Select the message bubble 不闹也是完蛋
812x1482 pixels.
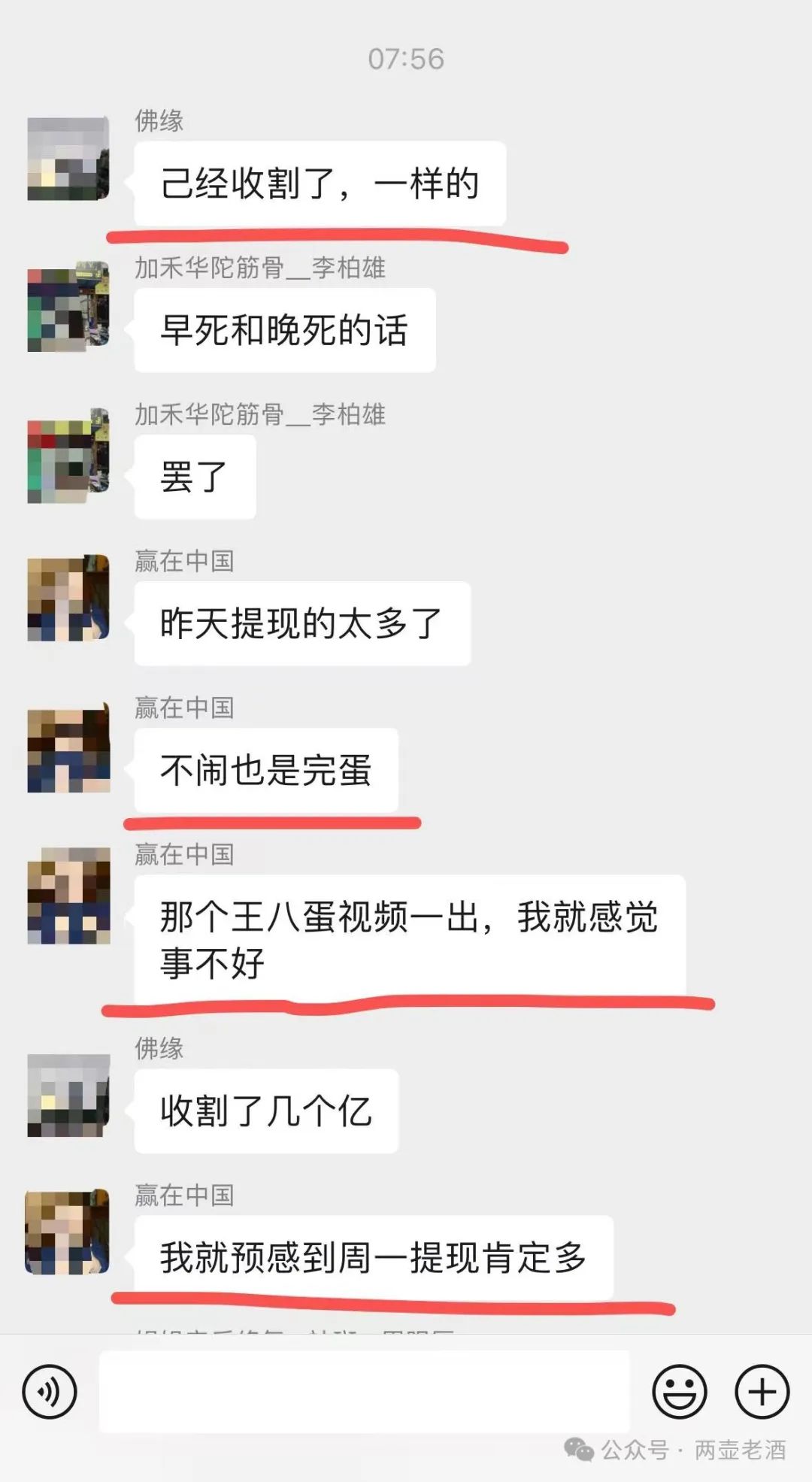coord(266,770)
